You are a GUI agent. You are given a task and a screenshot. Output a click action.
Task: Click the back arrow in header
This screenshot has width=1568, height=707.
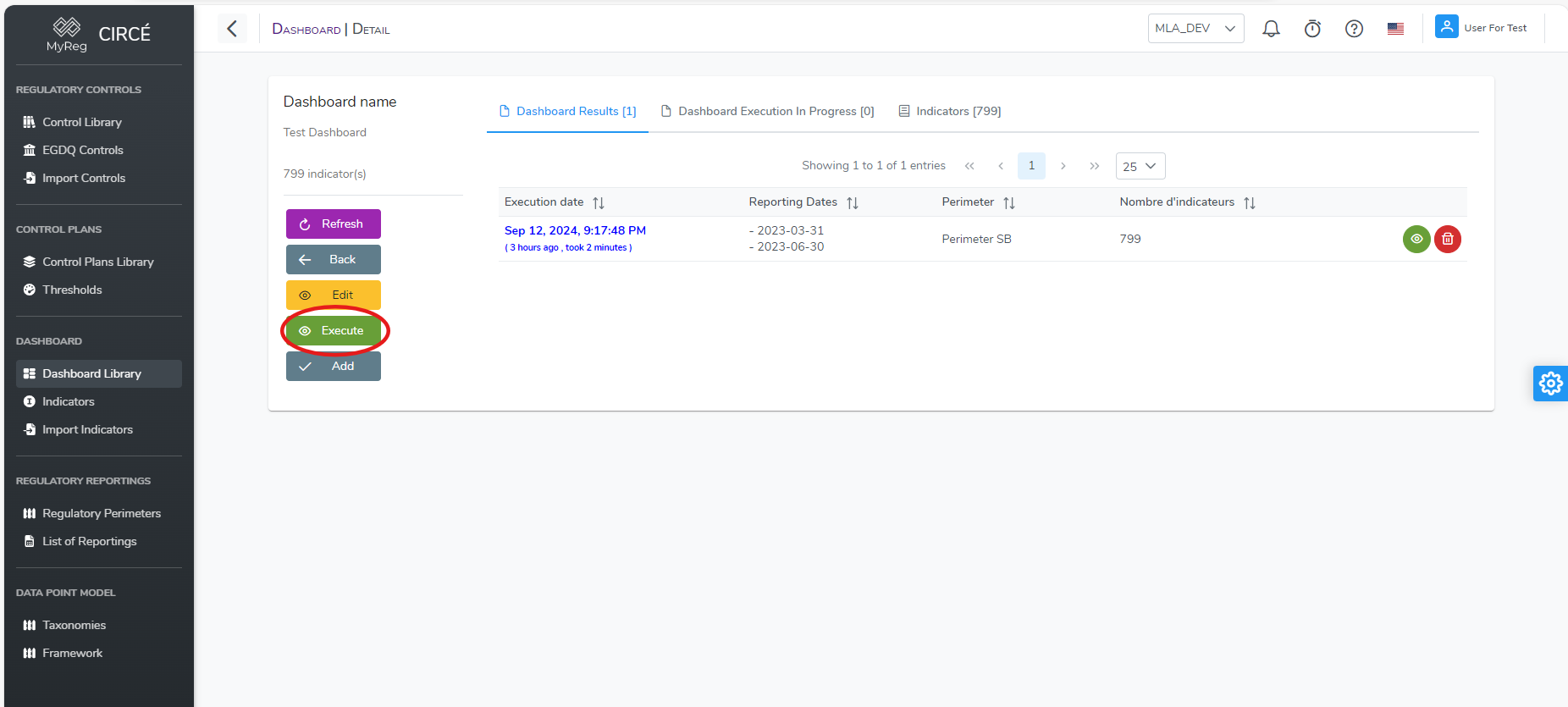point(232,29)
